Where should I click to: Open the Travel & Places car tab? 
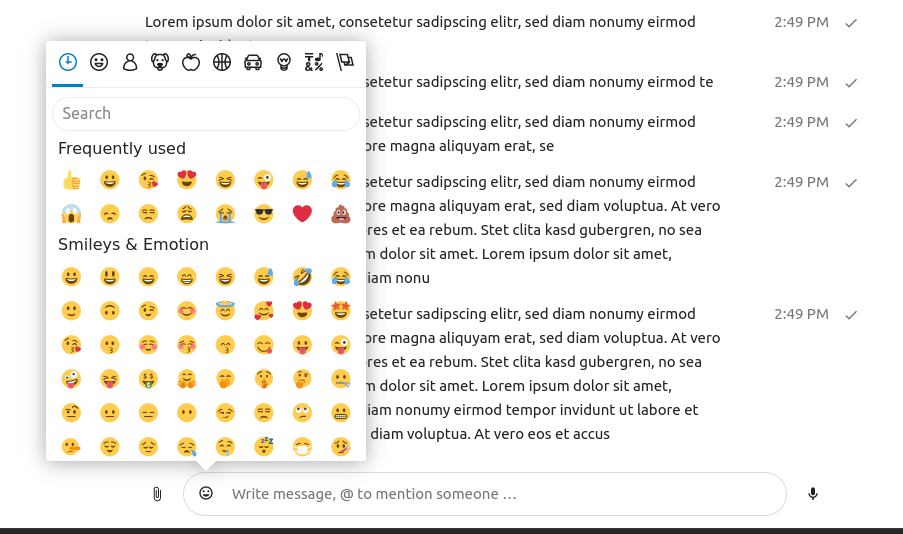pyautogui.click(x=253, y=62)
